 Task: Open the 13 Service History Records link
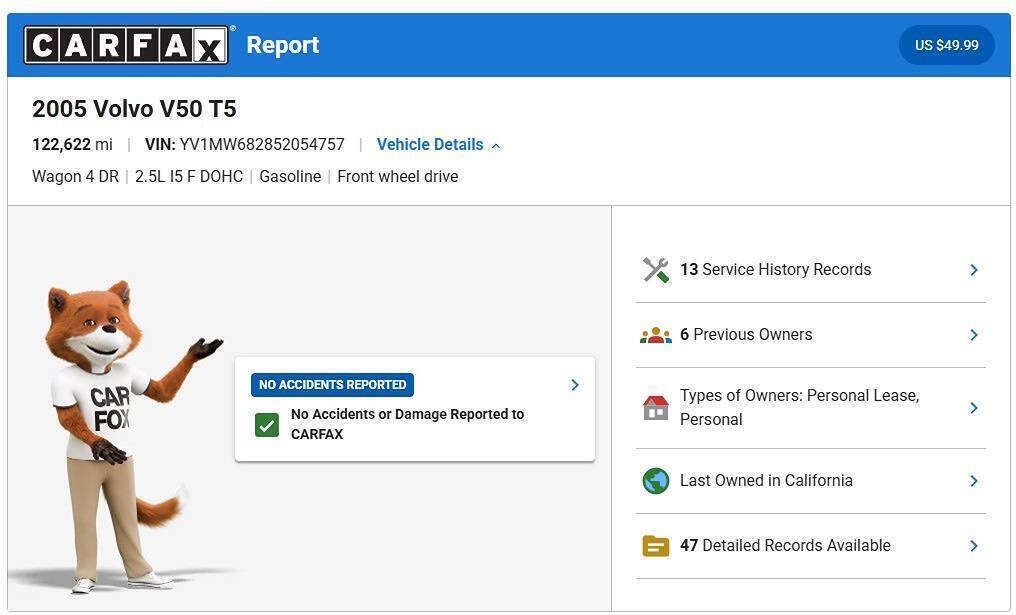tap(776, 270)
